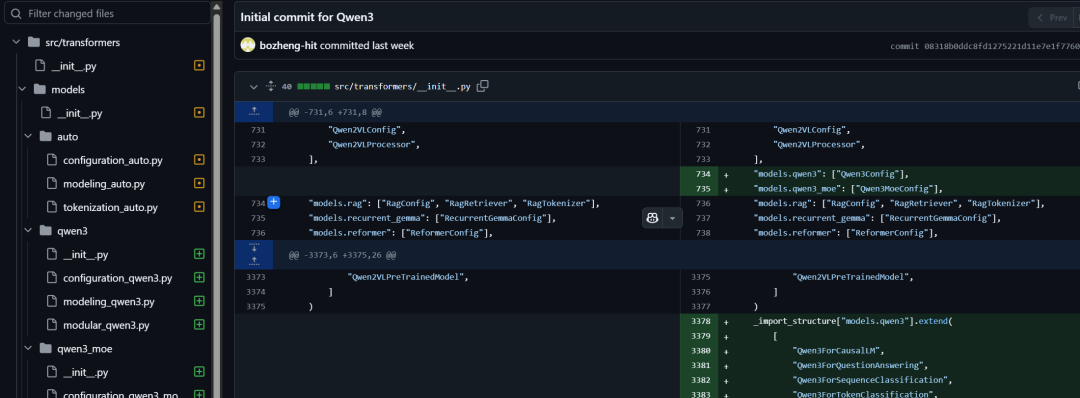Collapse the qwen3_moe folder chevron
The image size is (1080, 398).
[x=28, y=348]
